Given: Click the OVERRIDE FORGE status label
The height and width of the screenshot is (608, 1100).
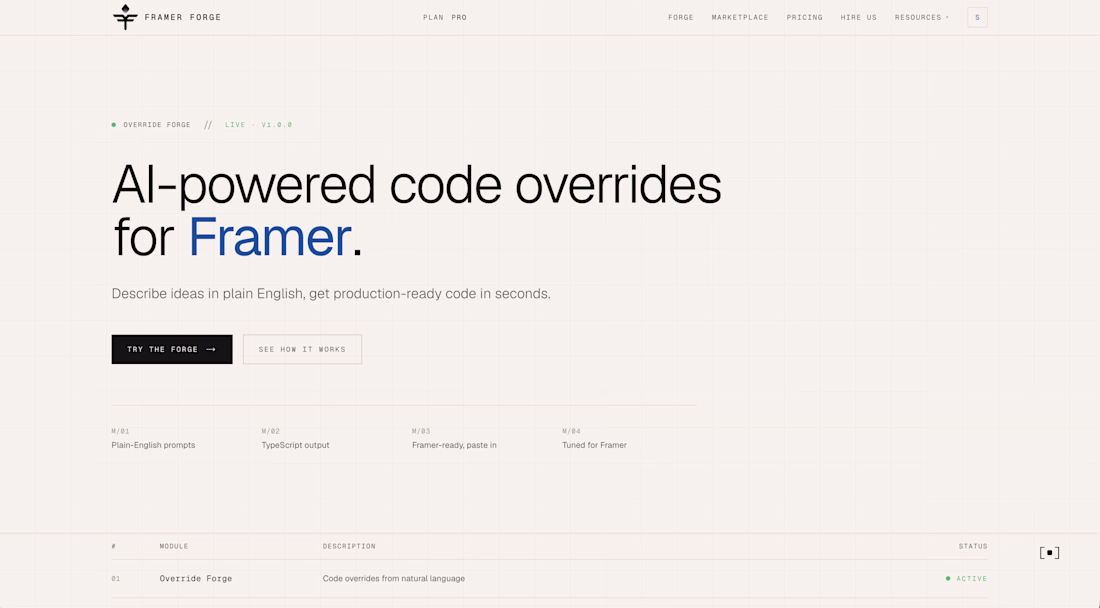Looking at the screenshot, I should click(x=156, y=125).
